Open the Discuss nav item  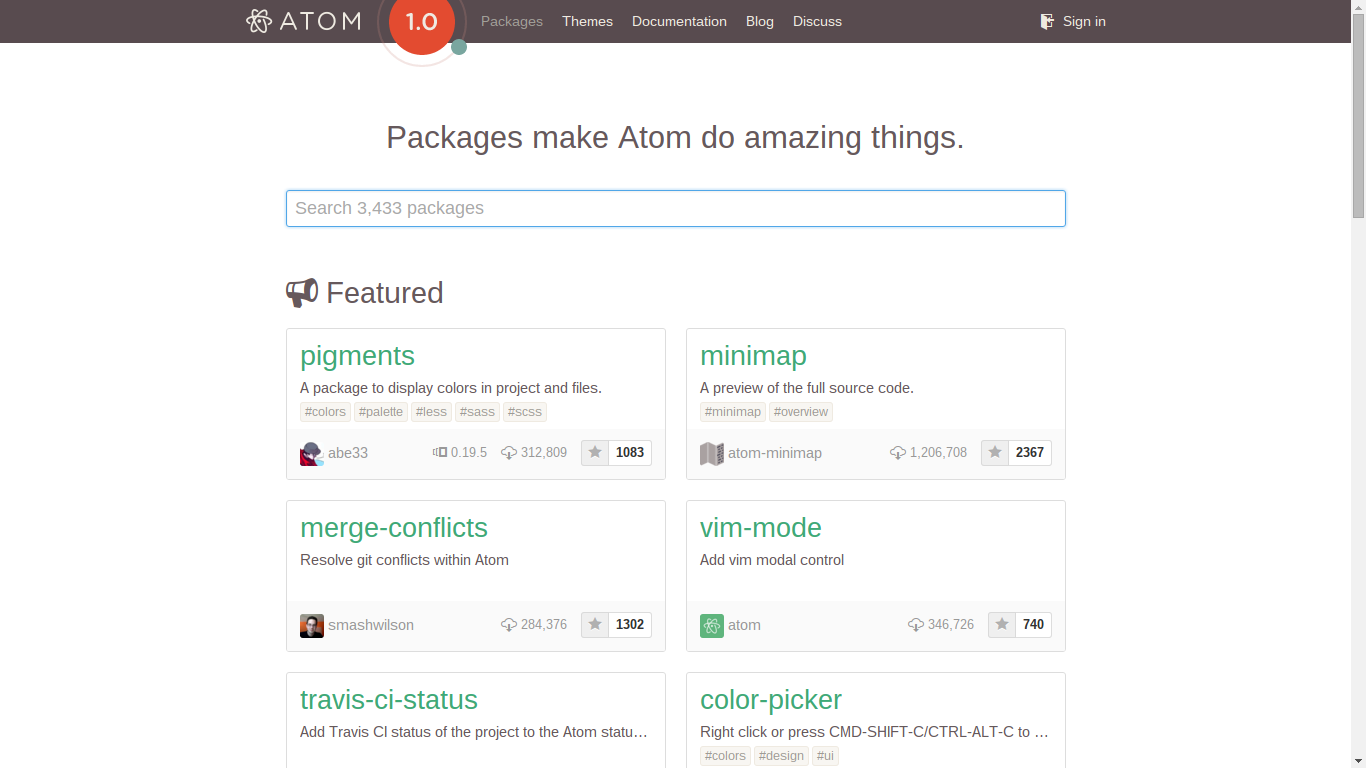click(x=817, y=21)
